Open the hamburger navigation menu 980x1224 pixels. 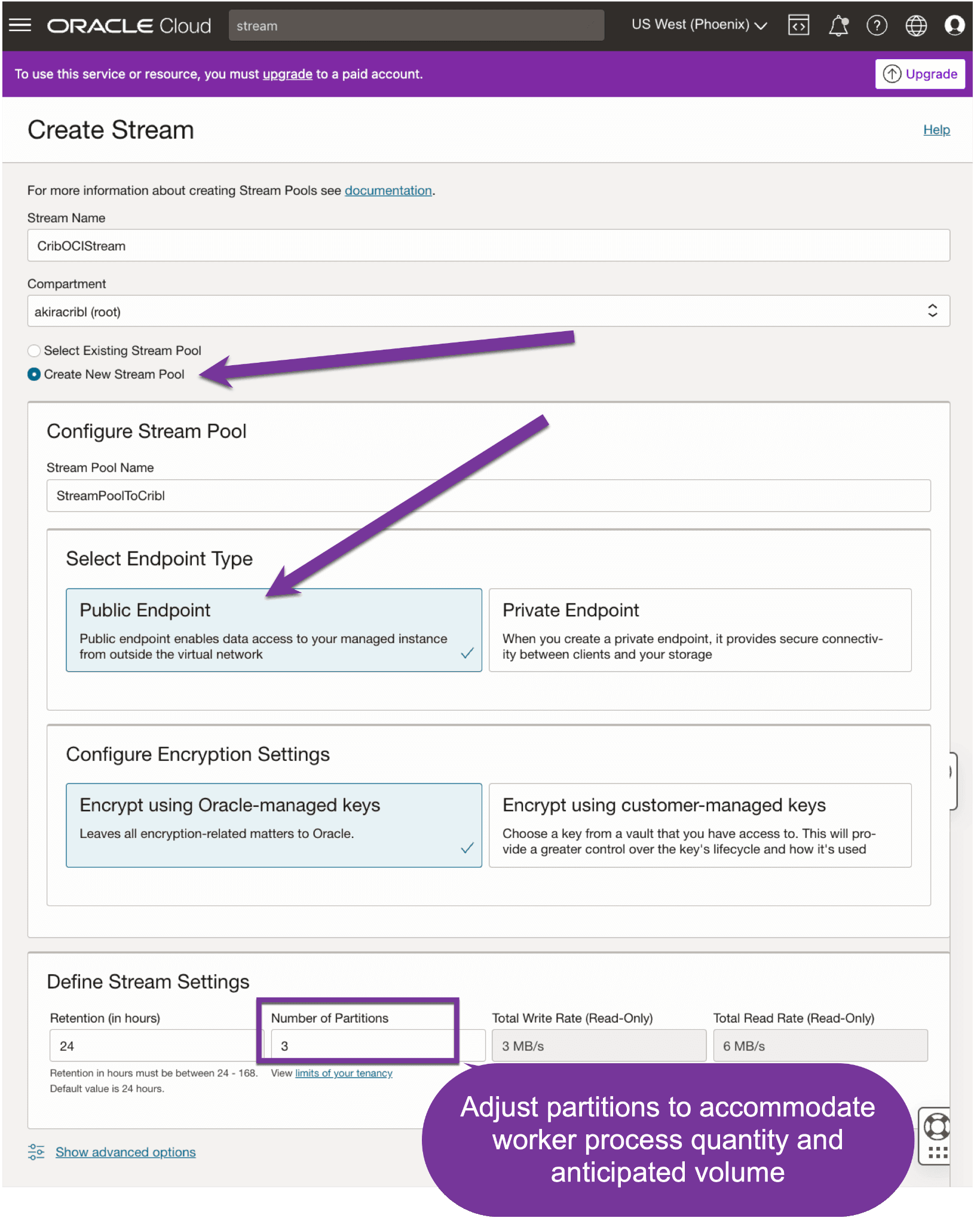(x=20, y=25)
